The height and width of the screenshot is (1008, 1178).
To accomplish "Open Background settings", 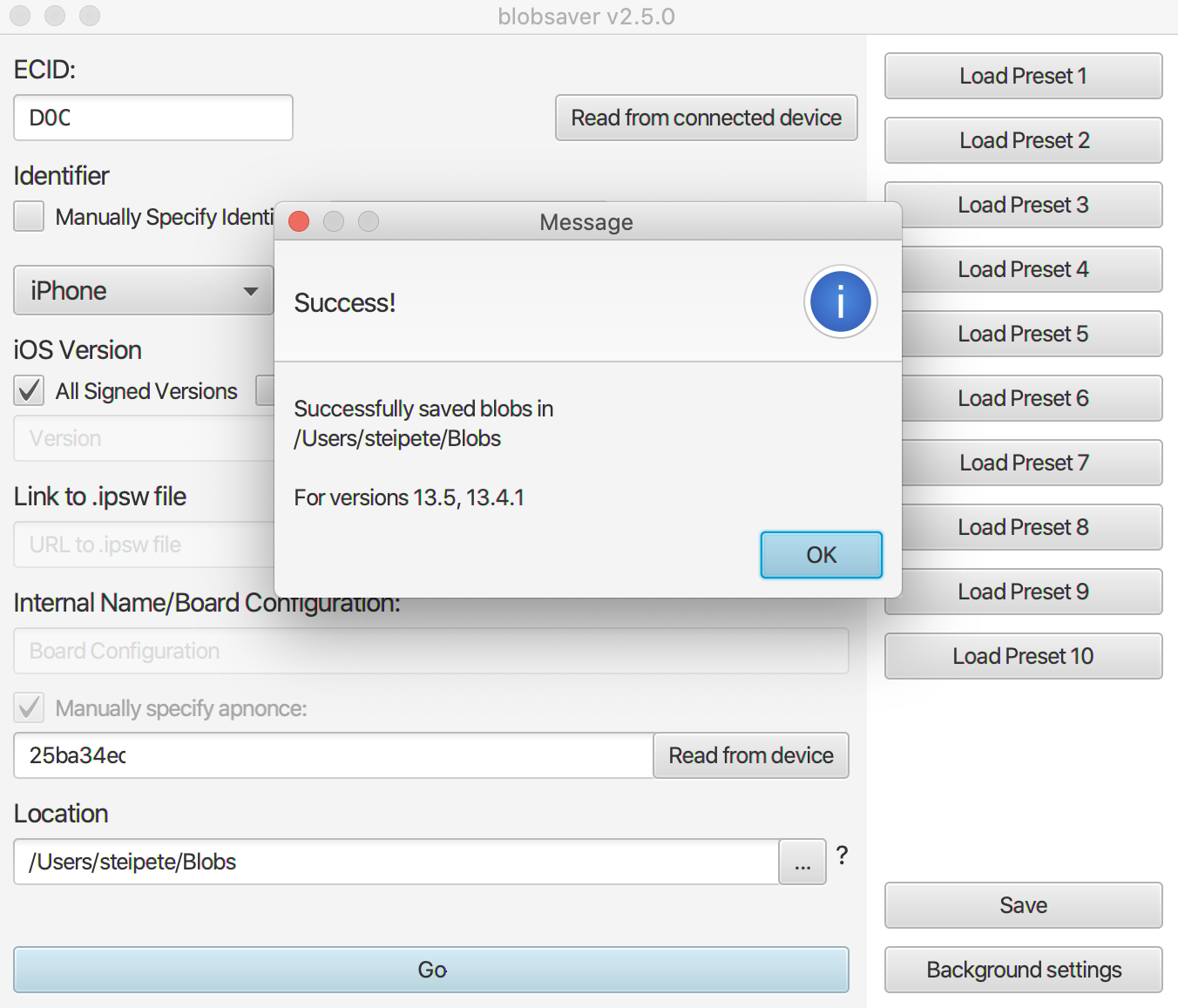I will click(1023, 970).
